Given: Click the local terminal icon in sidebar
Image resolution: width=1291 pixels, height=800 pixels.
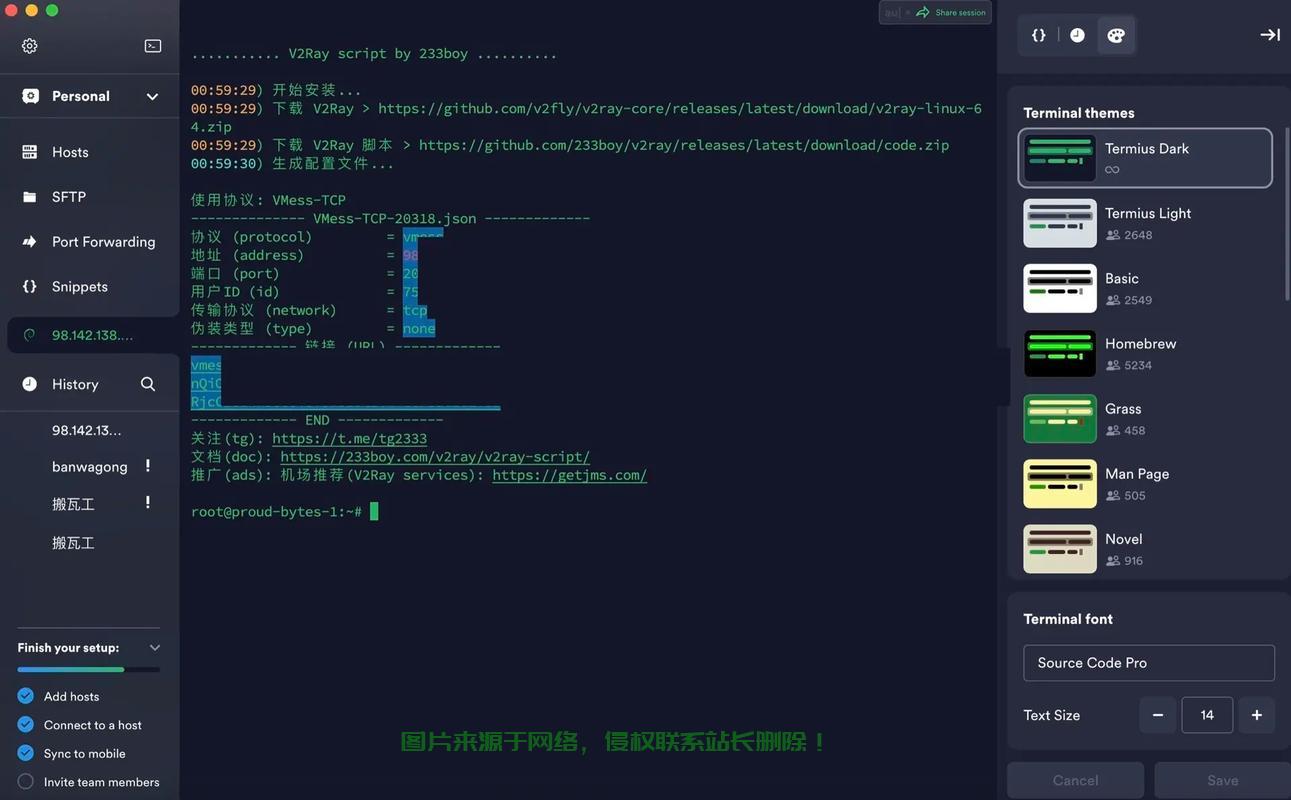Looking at the screenshot, I should (153, 46).
